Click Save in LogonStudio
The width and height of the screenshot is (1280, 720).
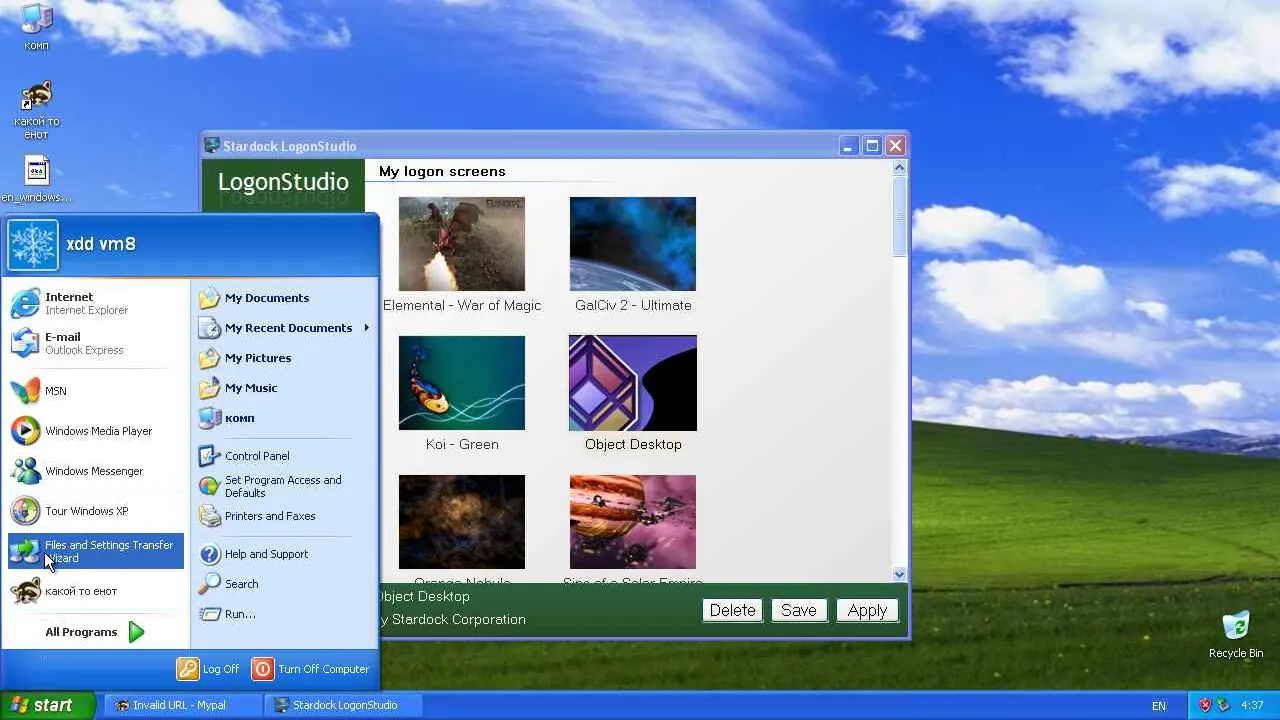tap(799, 610)
